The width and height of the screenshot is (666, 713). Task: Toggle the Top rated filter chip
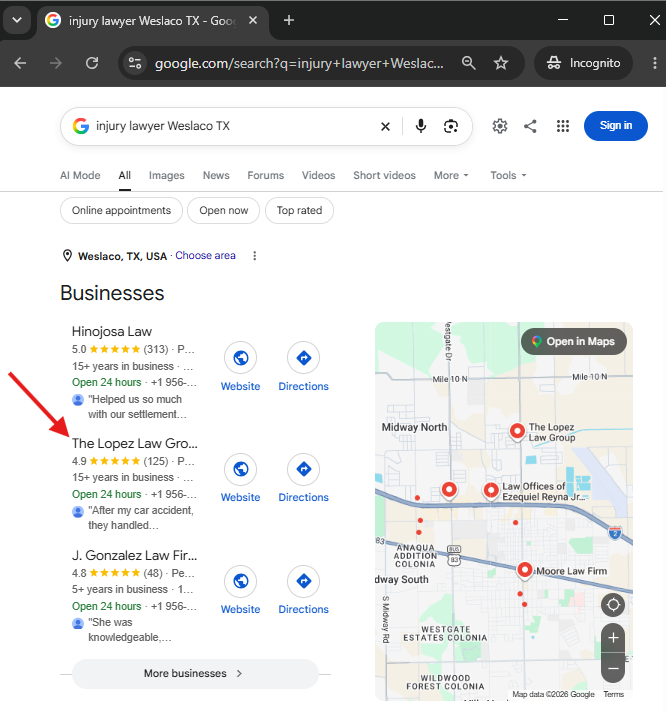(299, 211)
